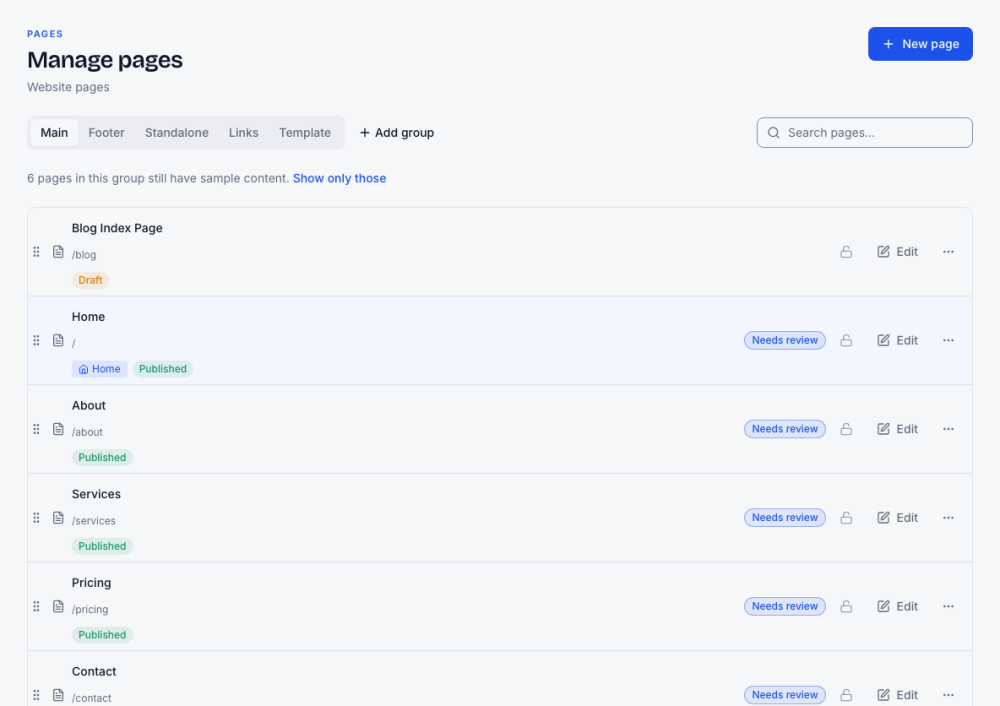Screen dimensions: 1000x706
Task: Open the more options menu for the Services row
Action: [x=948, y=518]
